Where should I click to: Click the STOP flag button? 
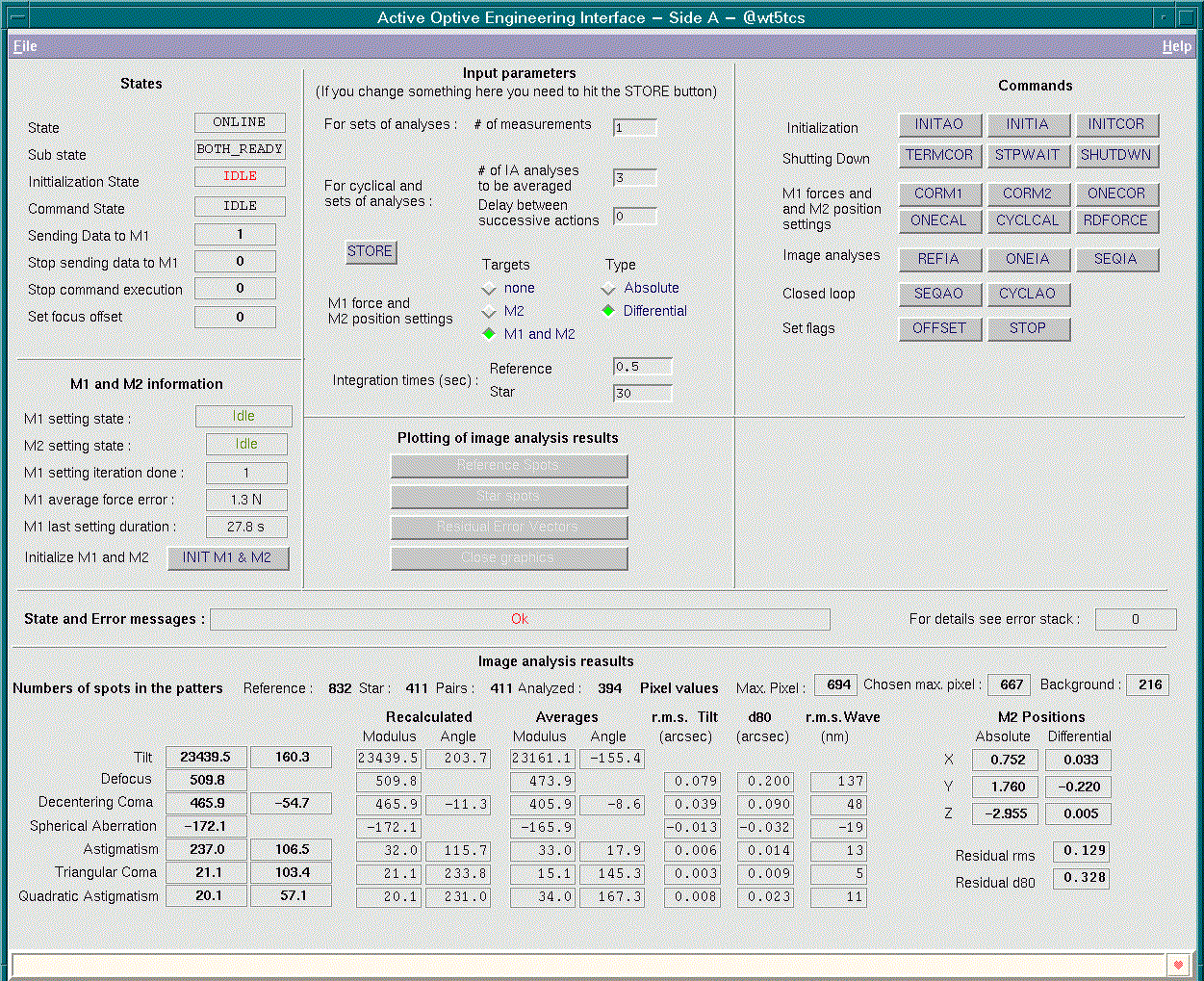coord(1028,329)
